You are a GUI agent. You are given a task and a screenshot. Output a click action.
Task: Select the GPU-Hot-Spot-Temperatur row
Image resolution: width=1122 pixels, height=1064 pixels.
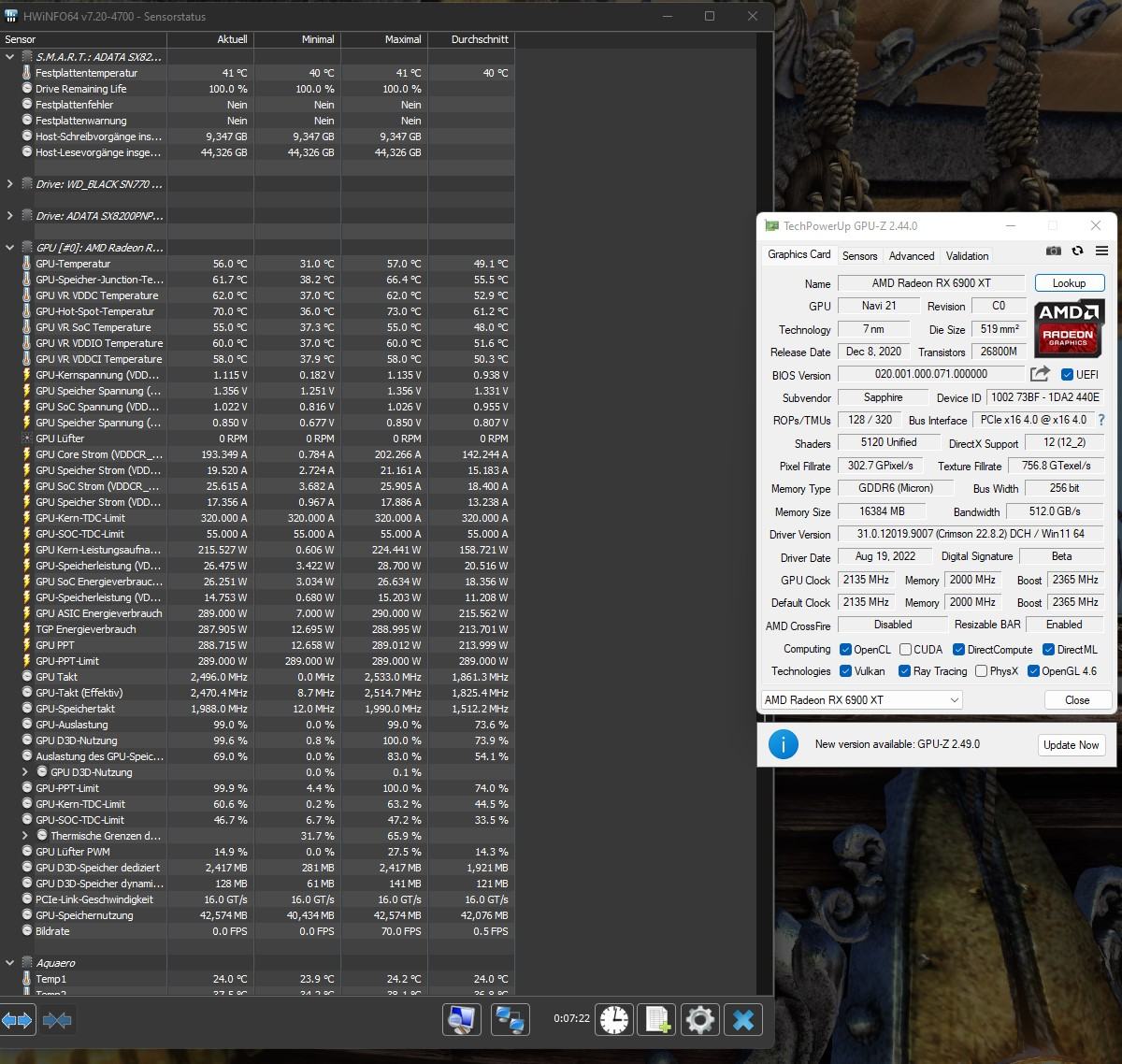[x=257, y=311]
